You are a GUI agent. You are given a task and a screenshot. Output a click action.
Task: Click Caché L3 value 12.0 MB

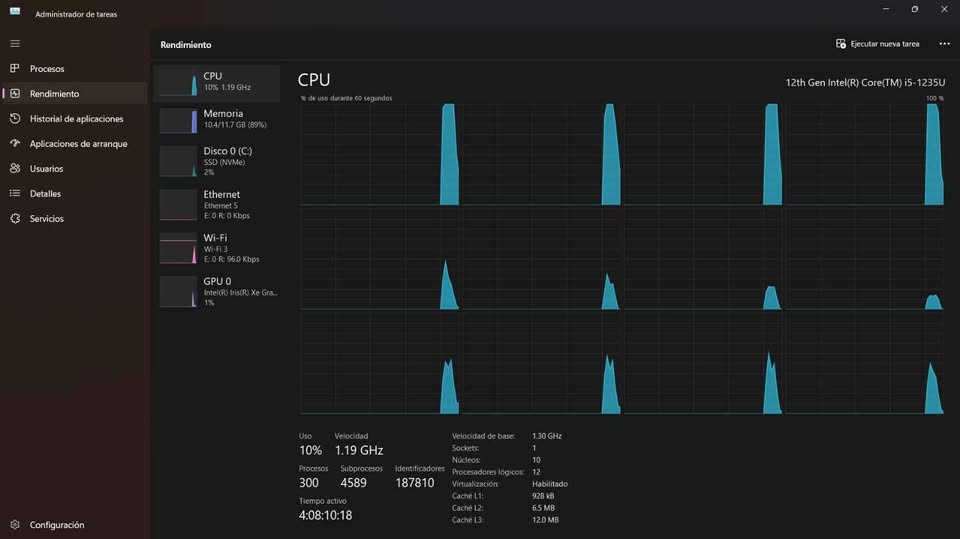[546, 519]
